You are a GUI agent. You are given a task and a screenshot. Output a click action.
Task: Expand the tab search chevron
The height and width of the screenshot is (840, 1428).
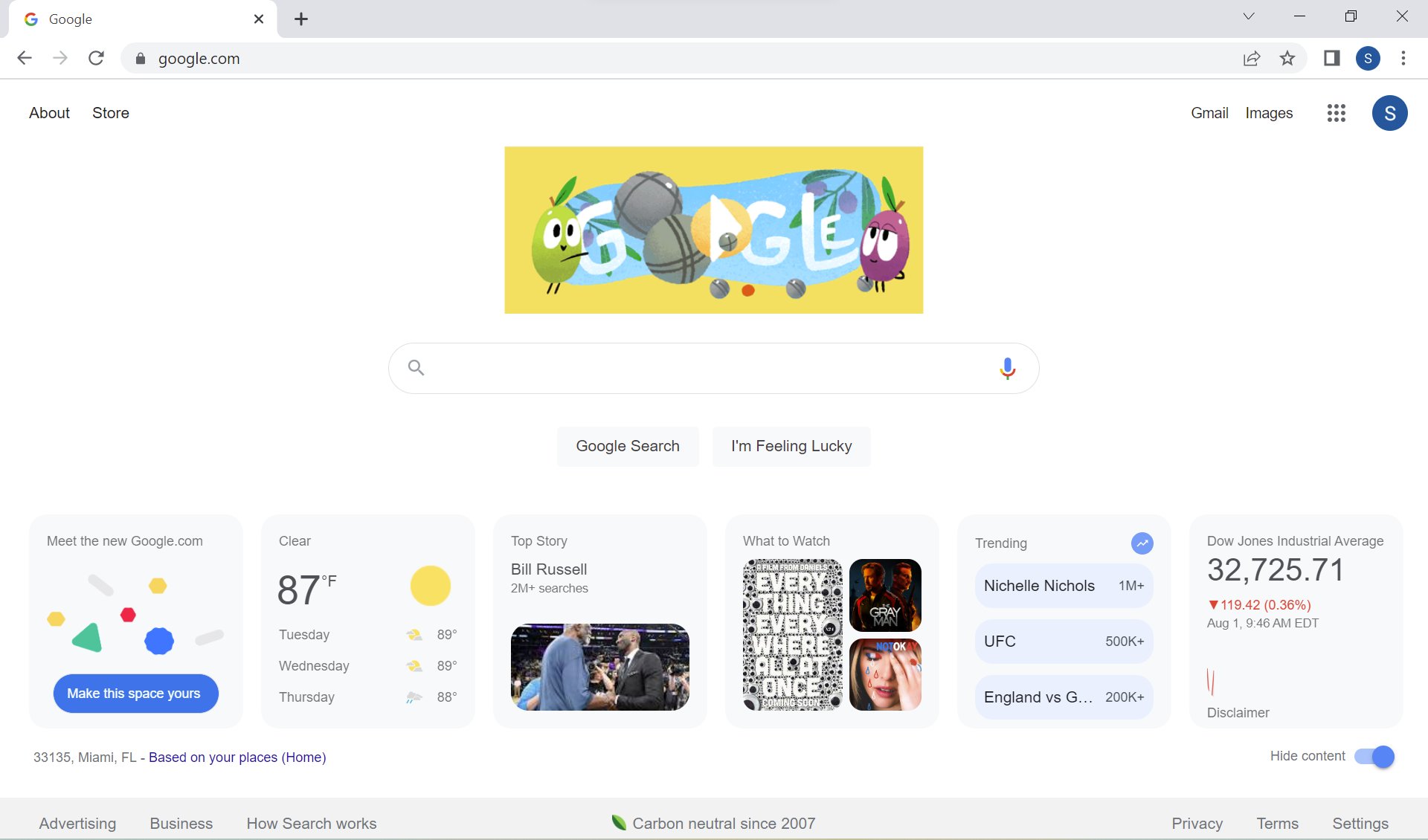pos(1249,16)
